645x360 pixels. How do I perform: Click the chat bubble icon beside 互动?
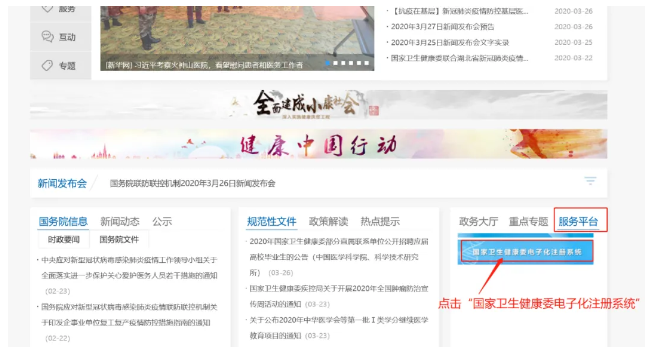tap(48, 37)
